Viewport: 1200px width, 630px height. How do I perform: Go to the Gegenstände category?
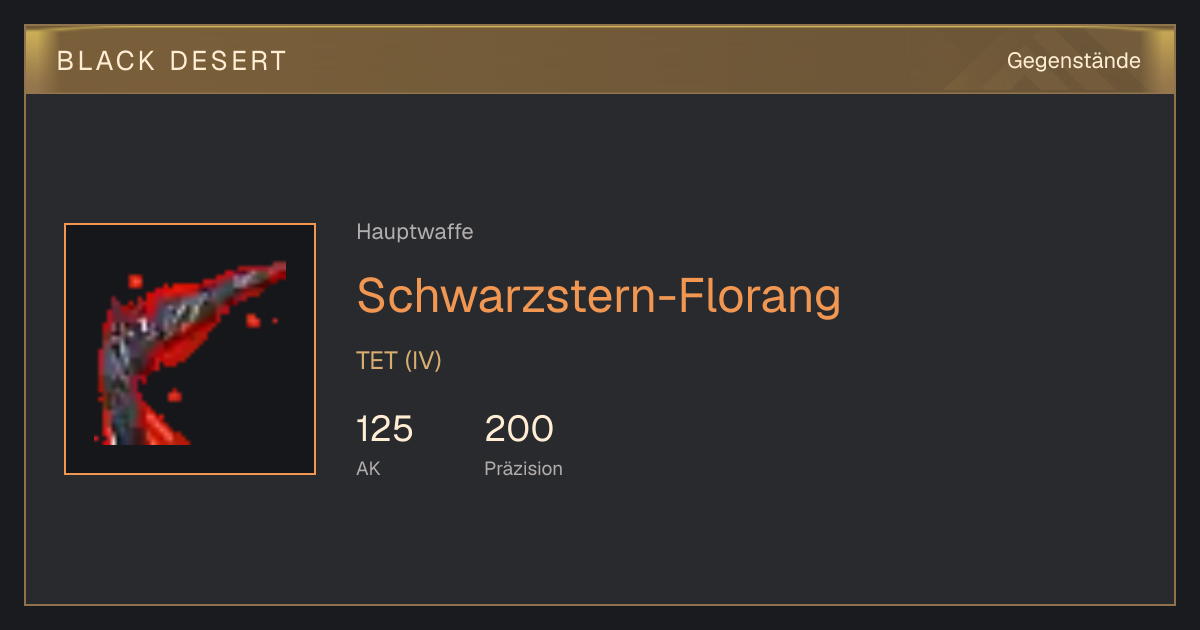tap(1073, 61)
